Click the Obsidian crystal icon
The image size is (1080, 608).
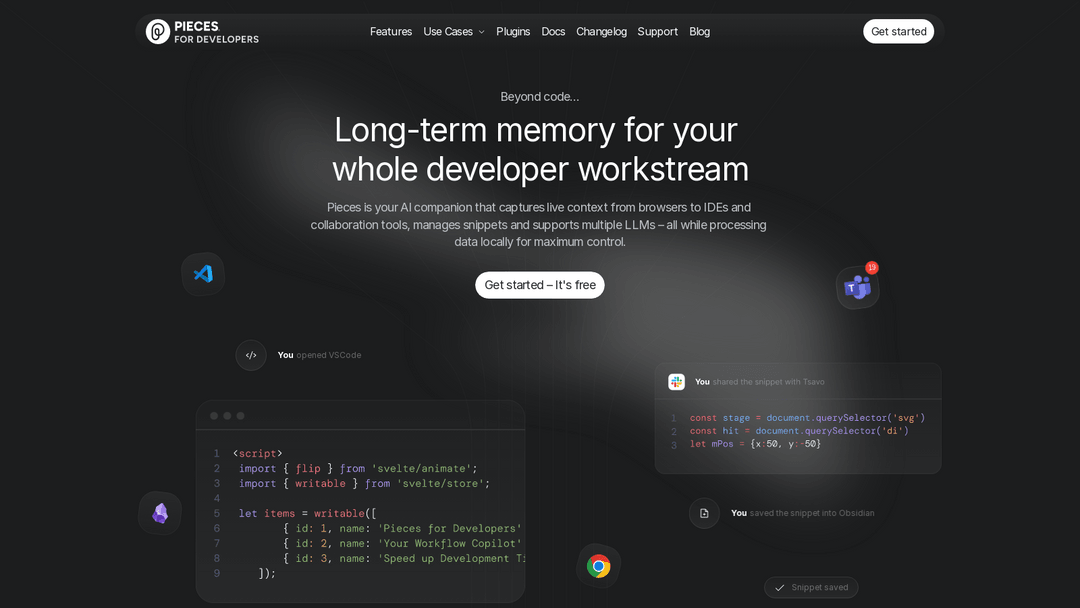(160, 513)
